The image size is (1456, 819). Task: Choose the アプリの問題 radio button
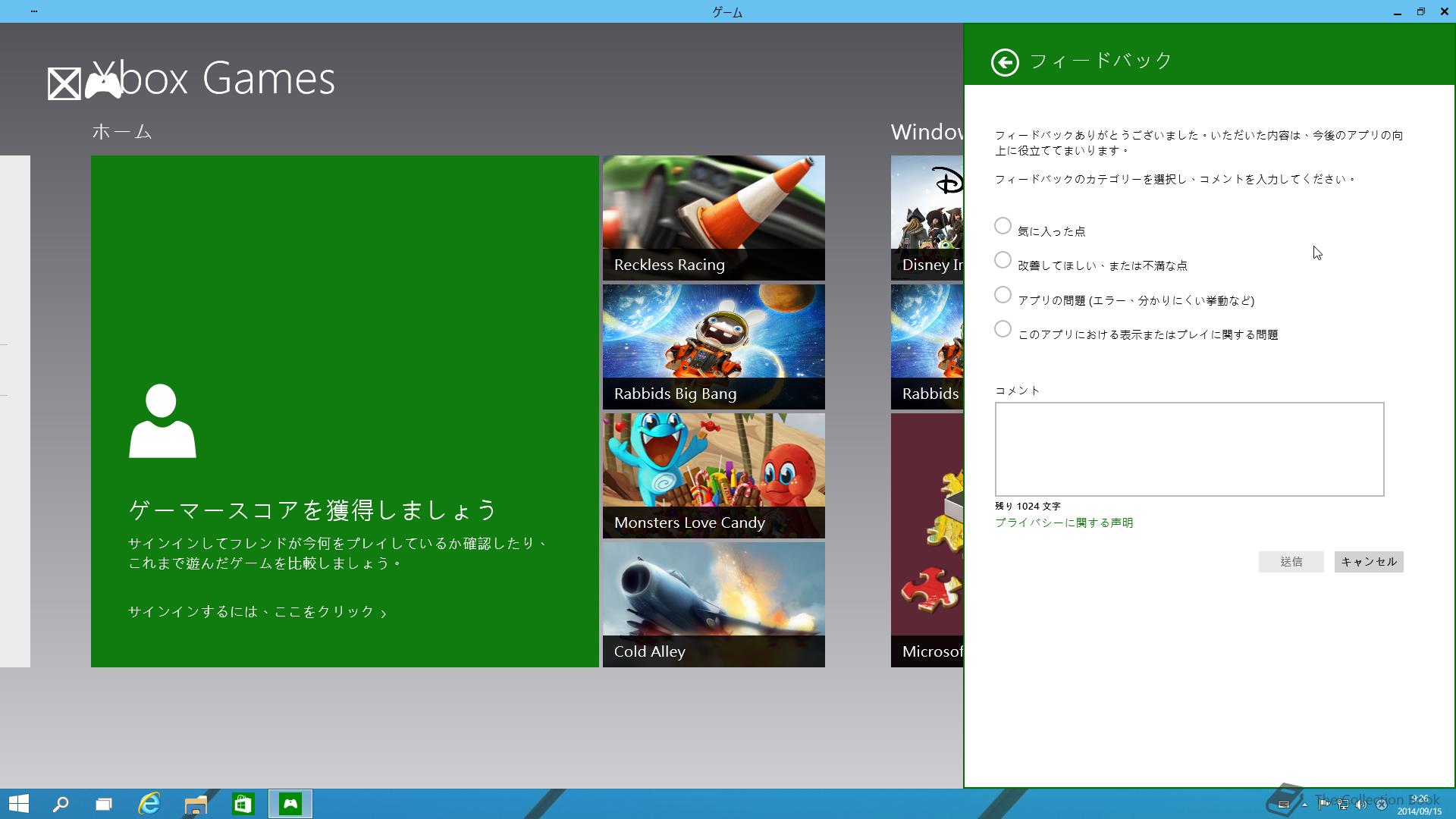tap(1003, 295)
